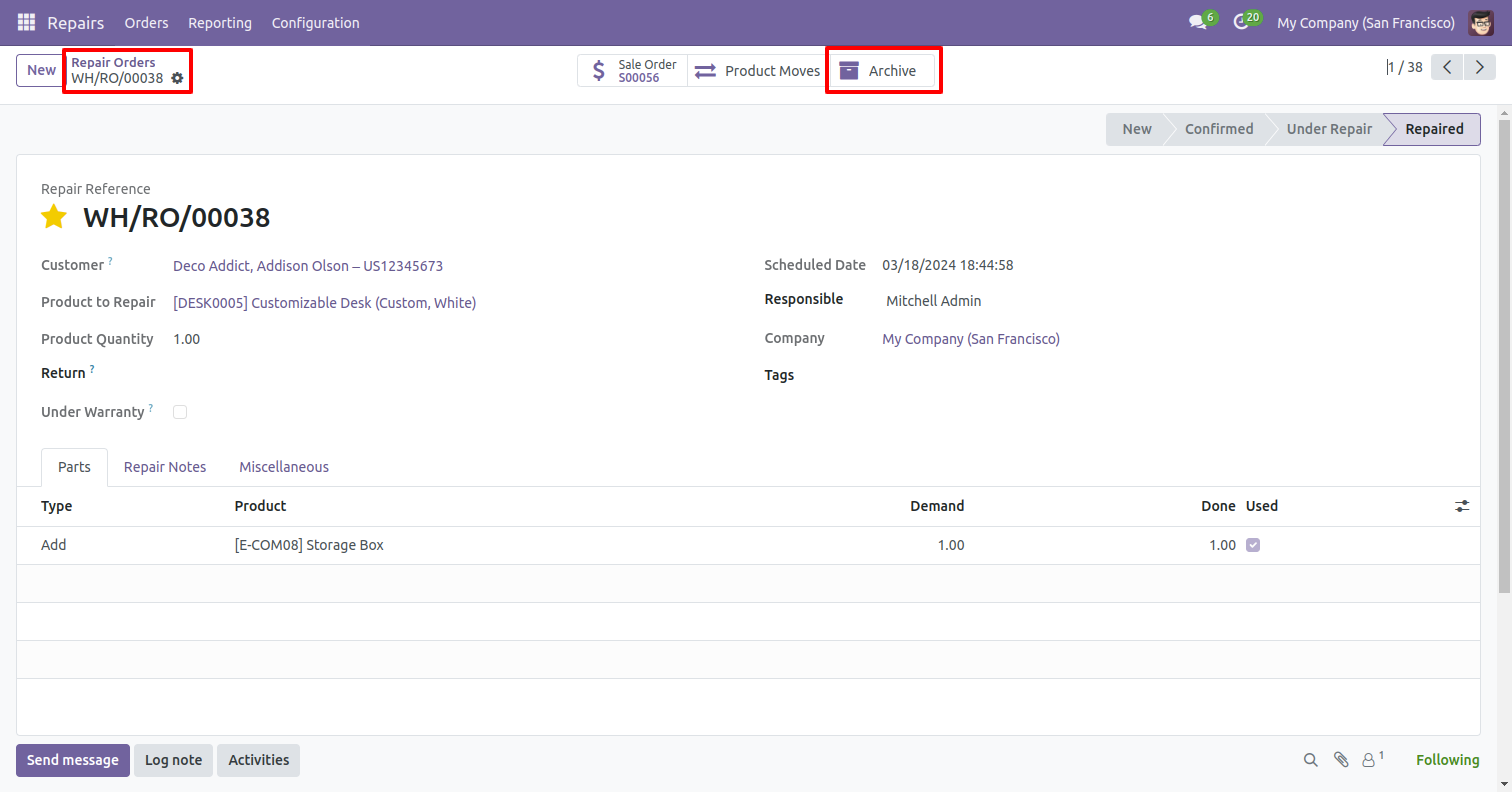Toggle the yellow favorite star
Screen dimensions: 1512x792
(x=54, y=217)
